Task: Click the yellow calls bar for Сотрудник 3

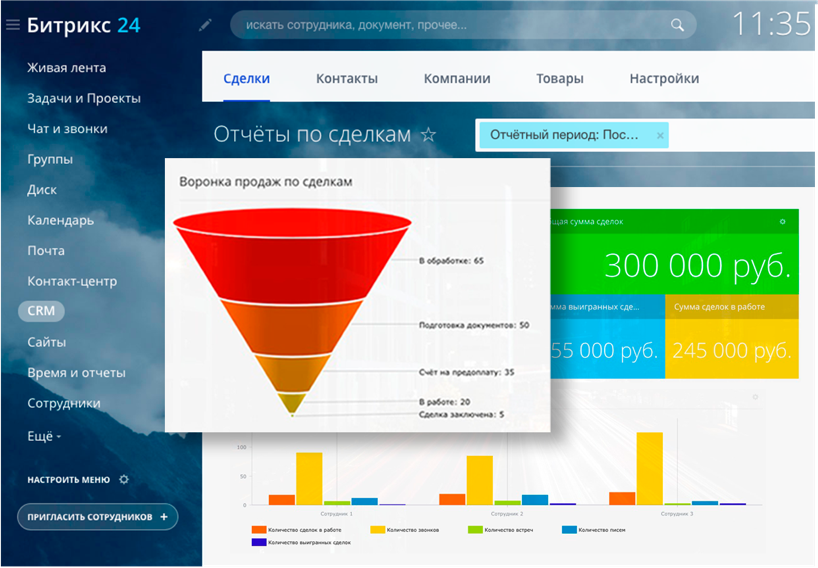Action: [649, 468]
